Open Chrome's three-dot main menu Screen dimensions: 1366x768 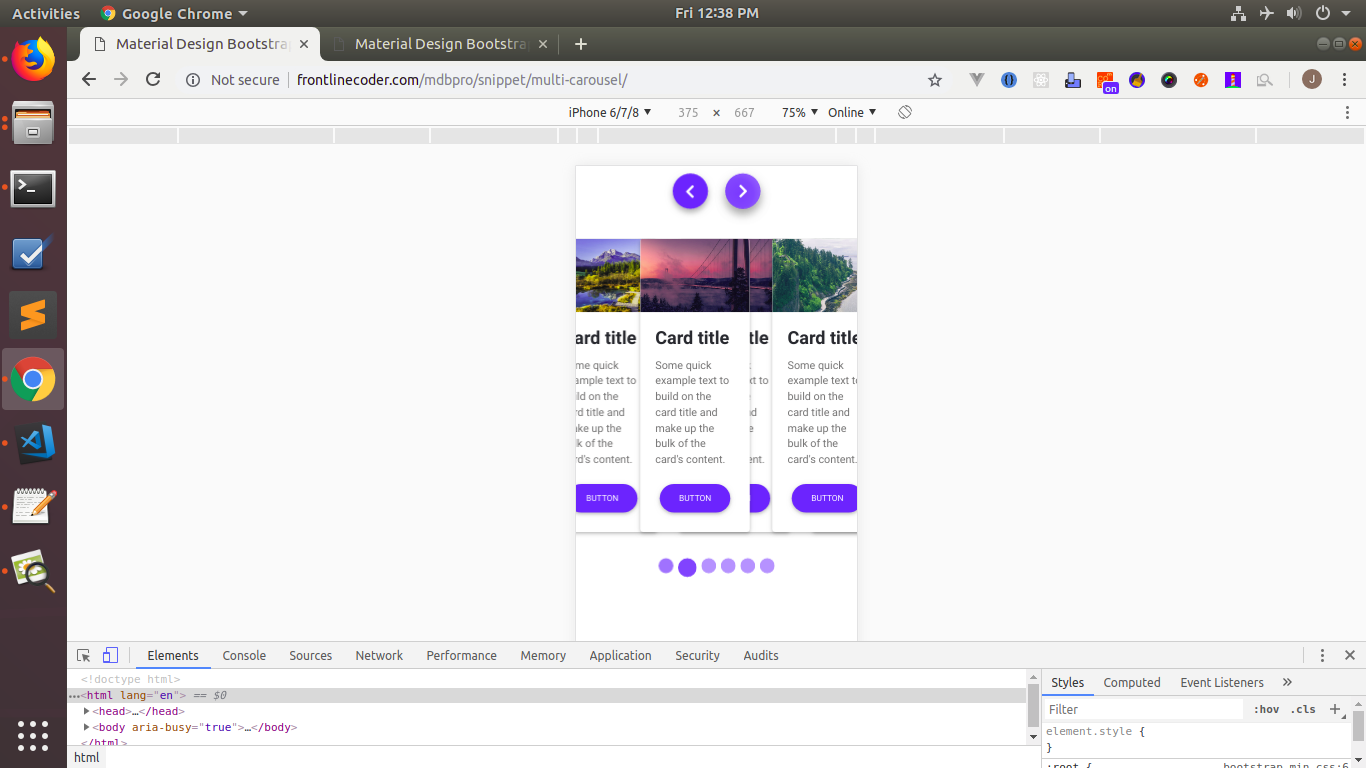tap(1344, 80)
